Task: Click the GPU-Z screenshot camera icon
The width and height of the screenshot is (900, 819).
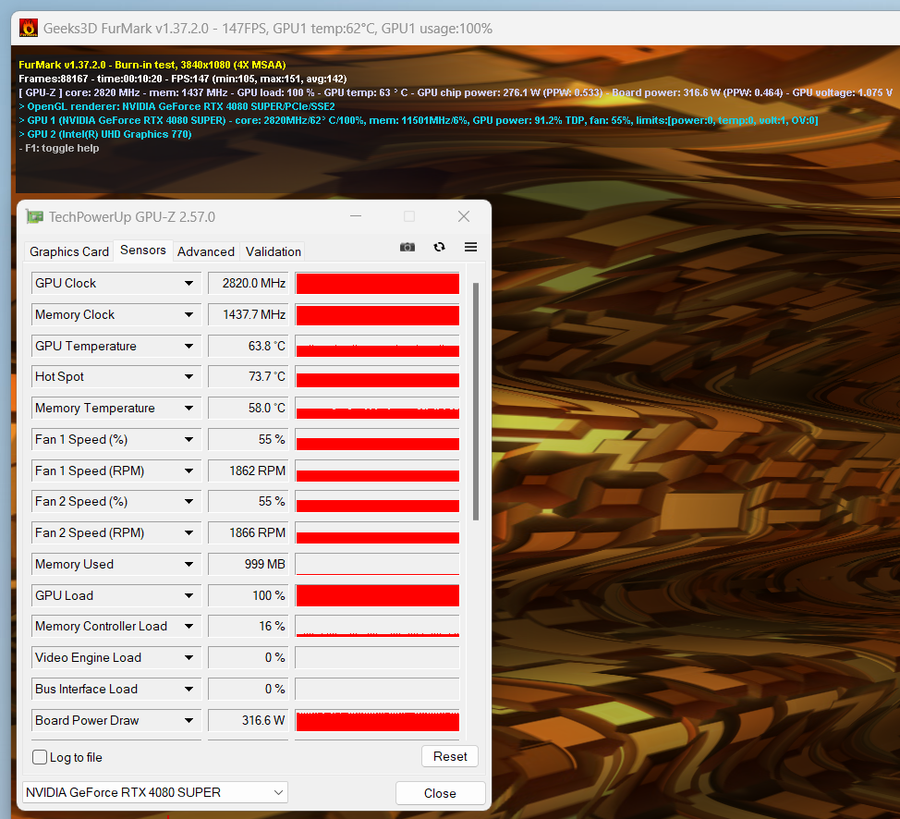Action: (407, 247)
